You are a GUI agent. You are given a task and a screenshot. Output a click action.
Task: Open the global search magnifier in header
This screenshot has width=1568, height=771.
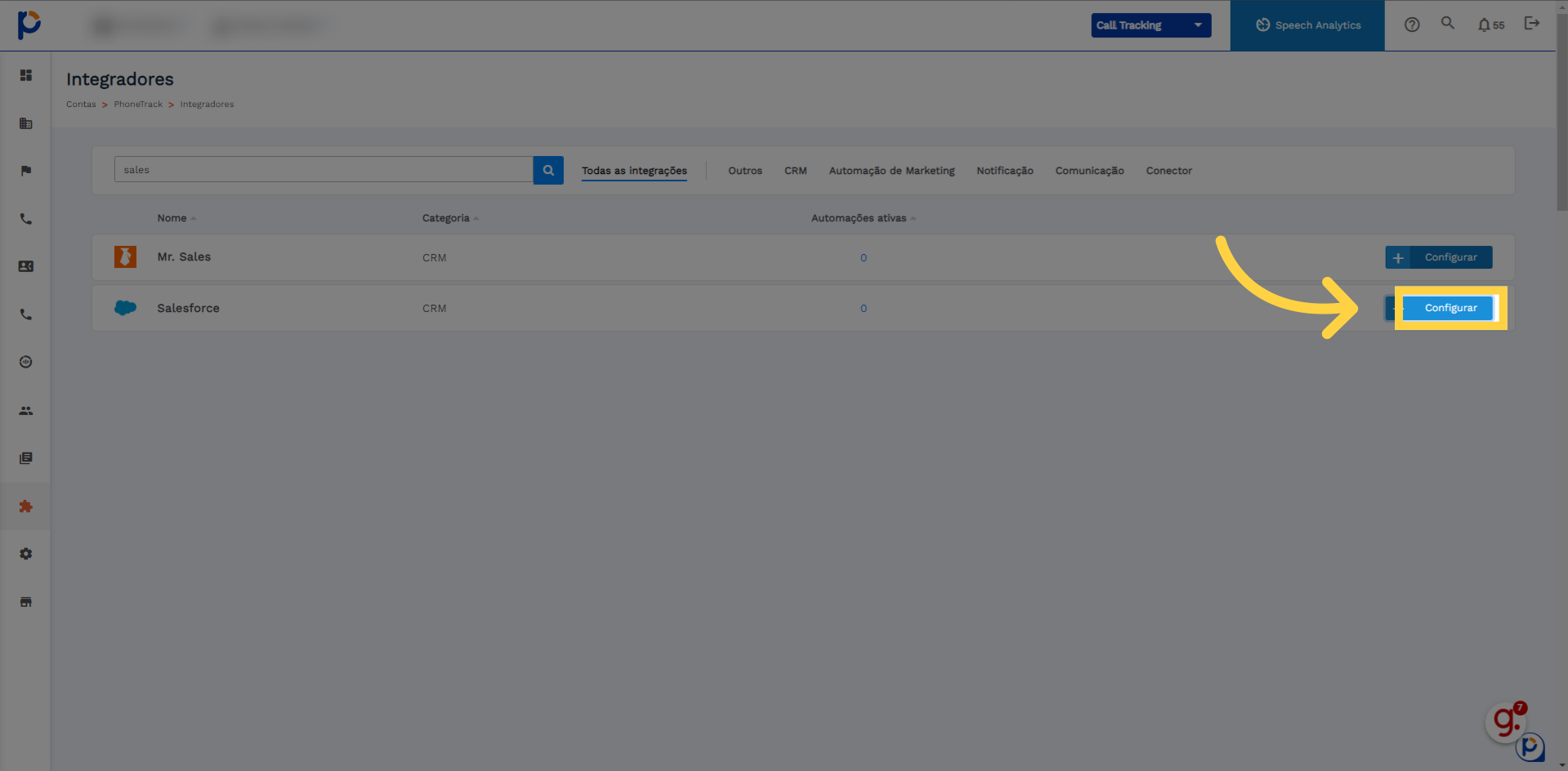click(1448, 23)
